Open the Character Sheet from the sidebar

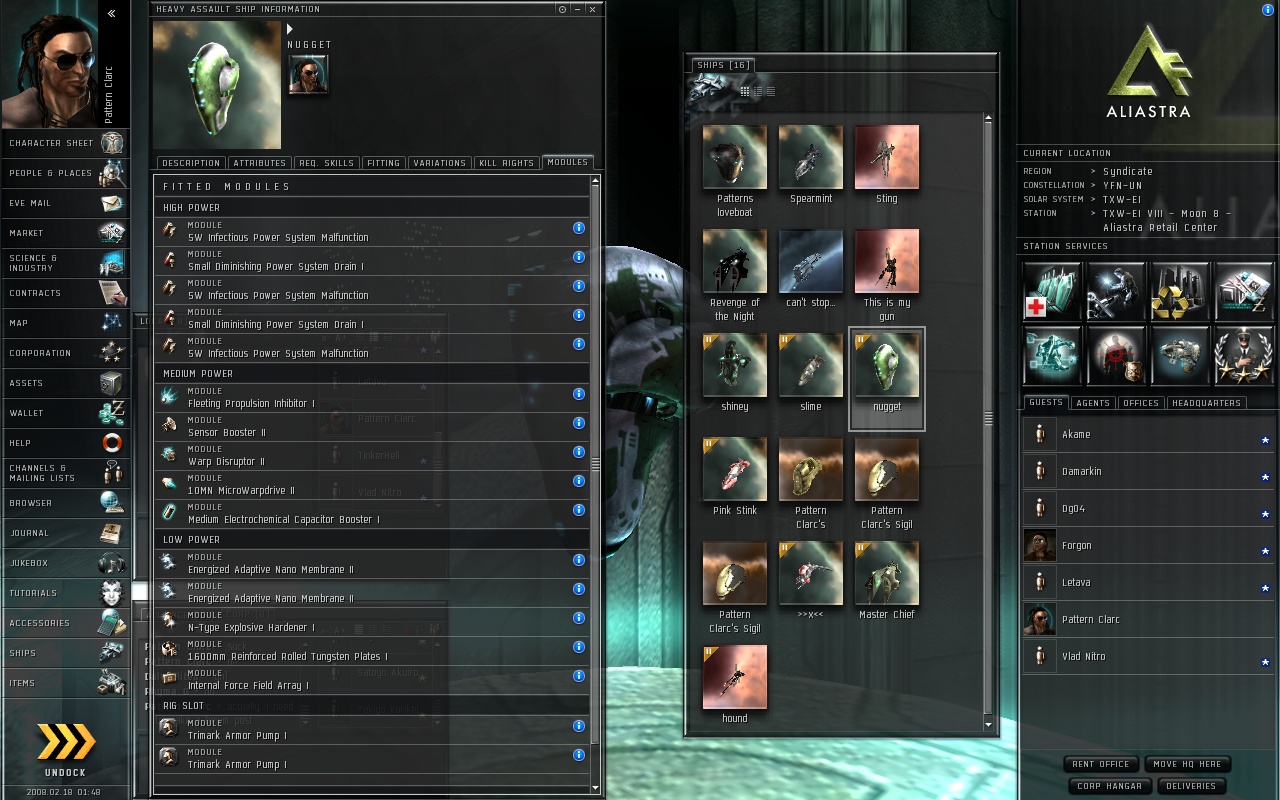pos(65,143)
